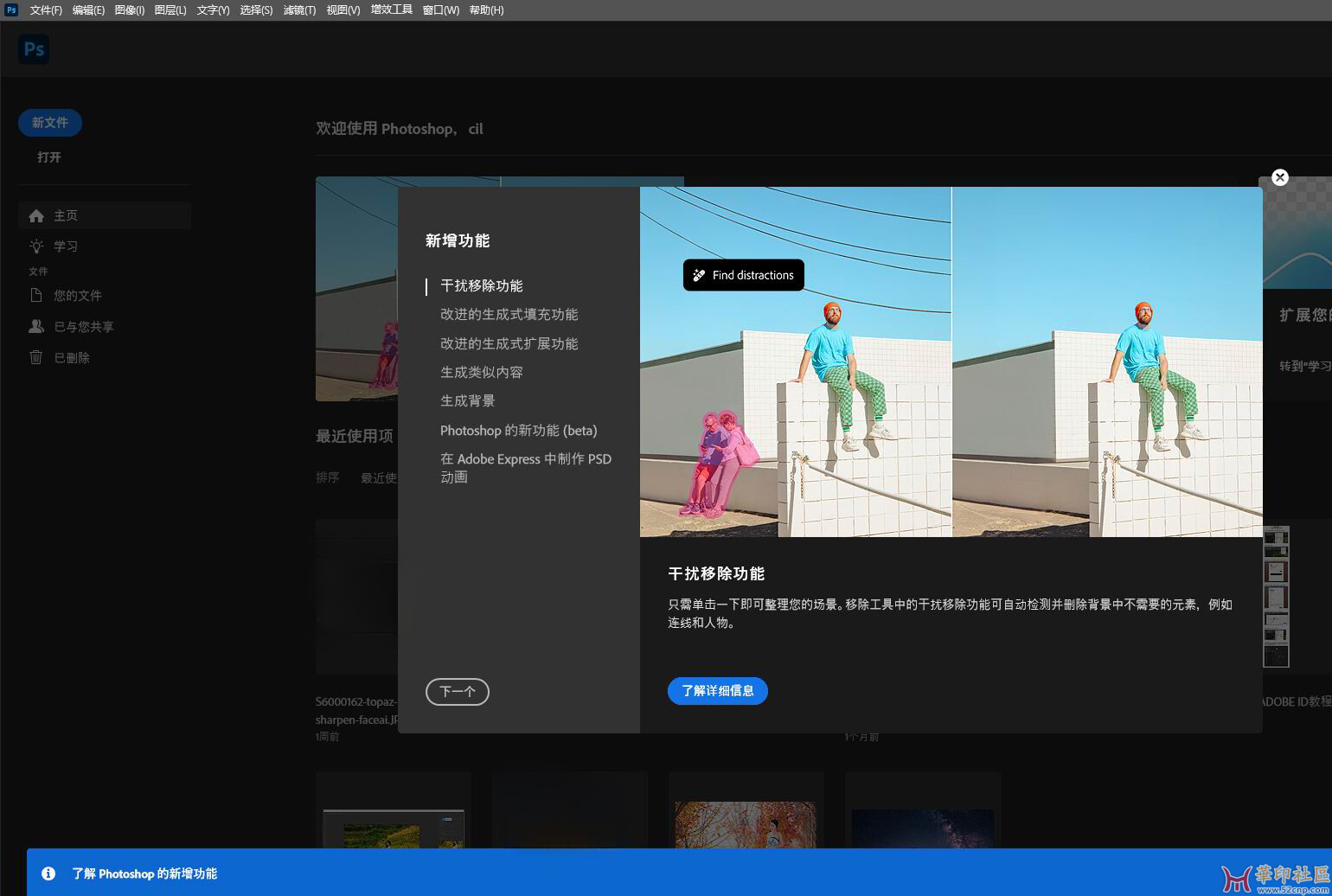Click the home icon next to 主页

click(36, 215)
